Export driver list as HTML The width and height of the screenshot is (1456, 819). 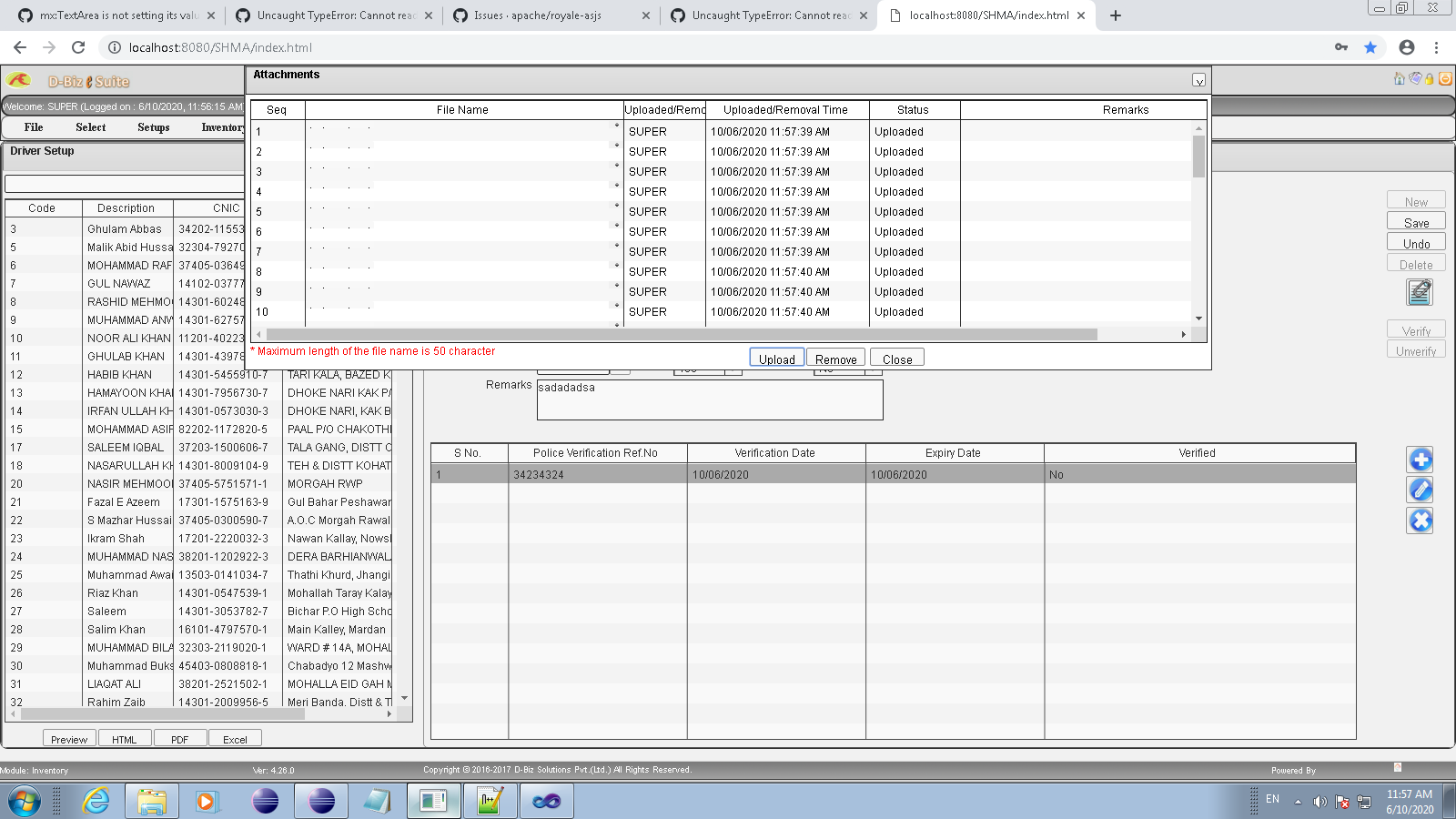pos(125,739)
